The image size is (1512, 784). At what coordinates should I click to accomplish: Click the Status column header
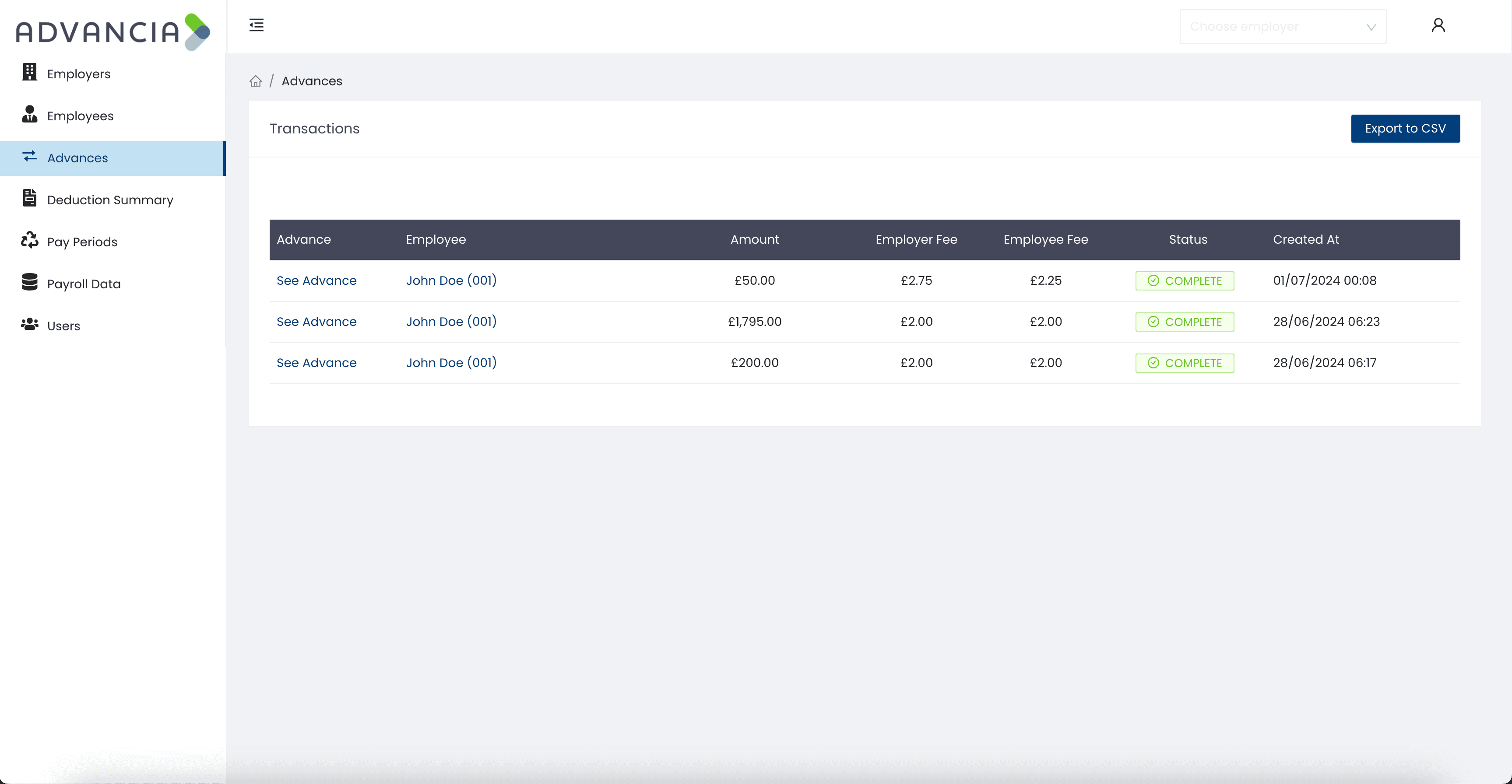click(x=1188, y=239)
